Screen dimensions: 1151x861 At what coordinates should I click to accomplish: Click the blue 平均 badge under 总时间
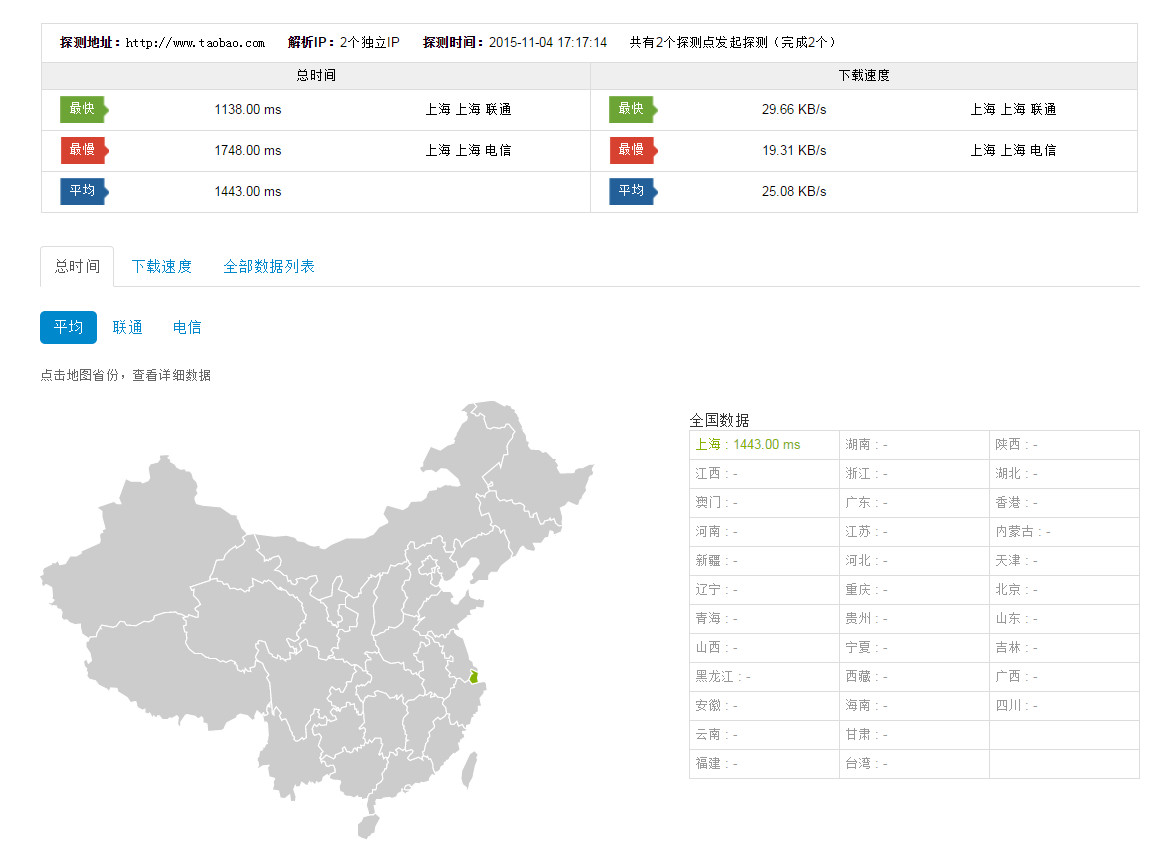(x=82, y=191)
